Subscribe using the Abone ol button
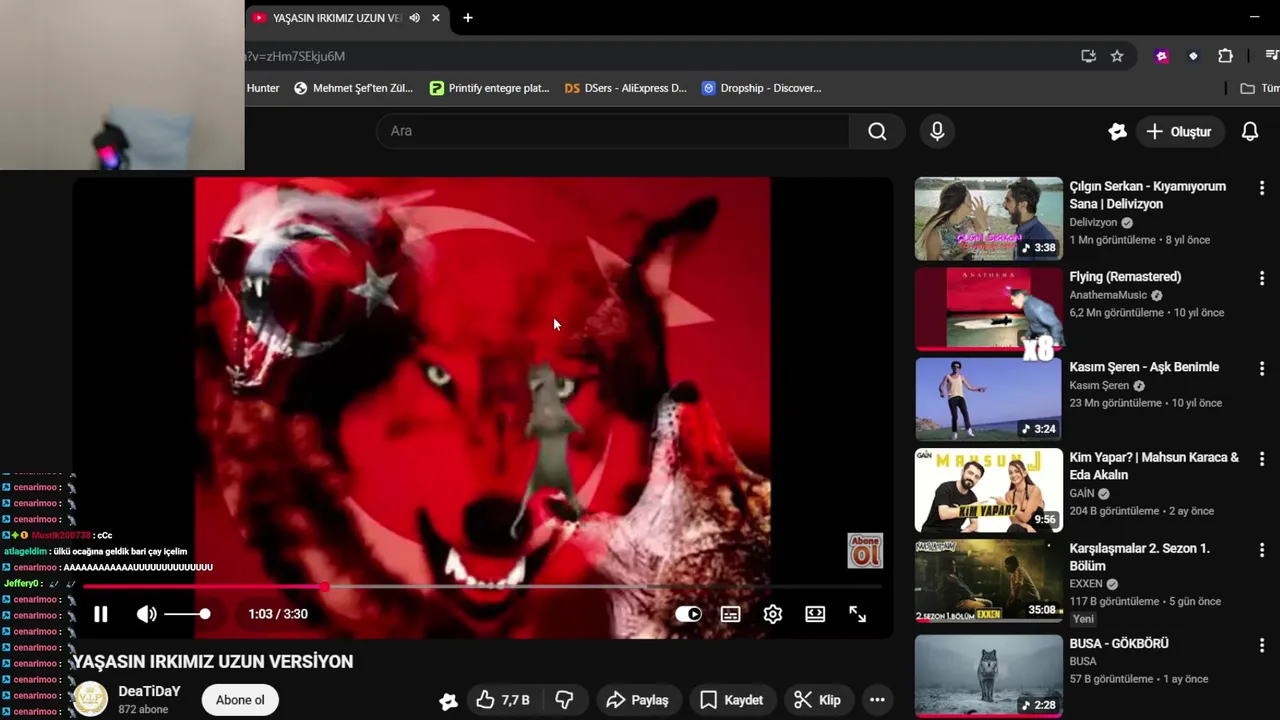The width and height of the screenshot is (1280, 720). tap(240, 700)
